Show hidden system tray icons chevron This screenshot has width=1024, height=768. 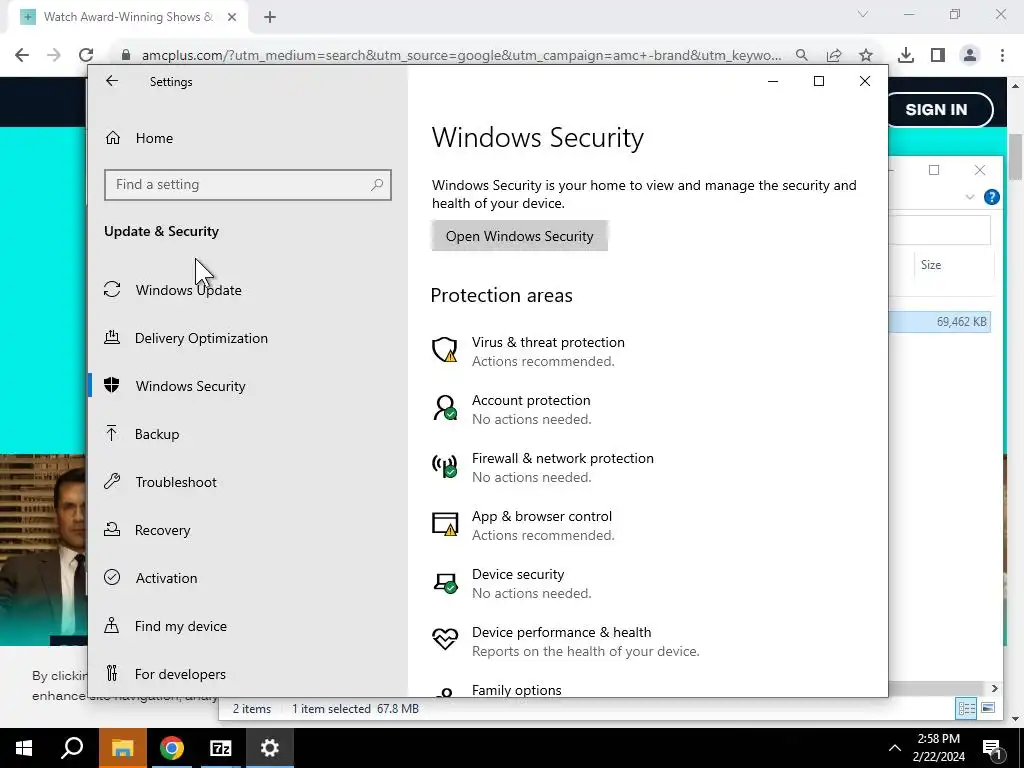[895, 748]
